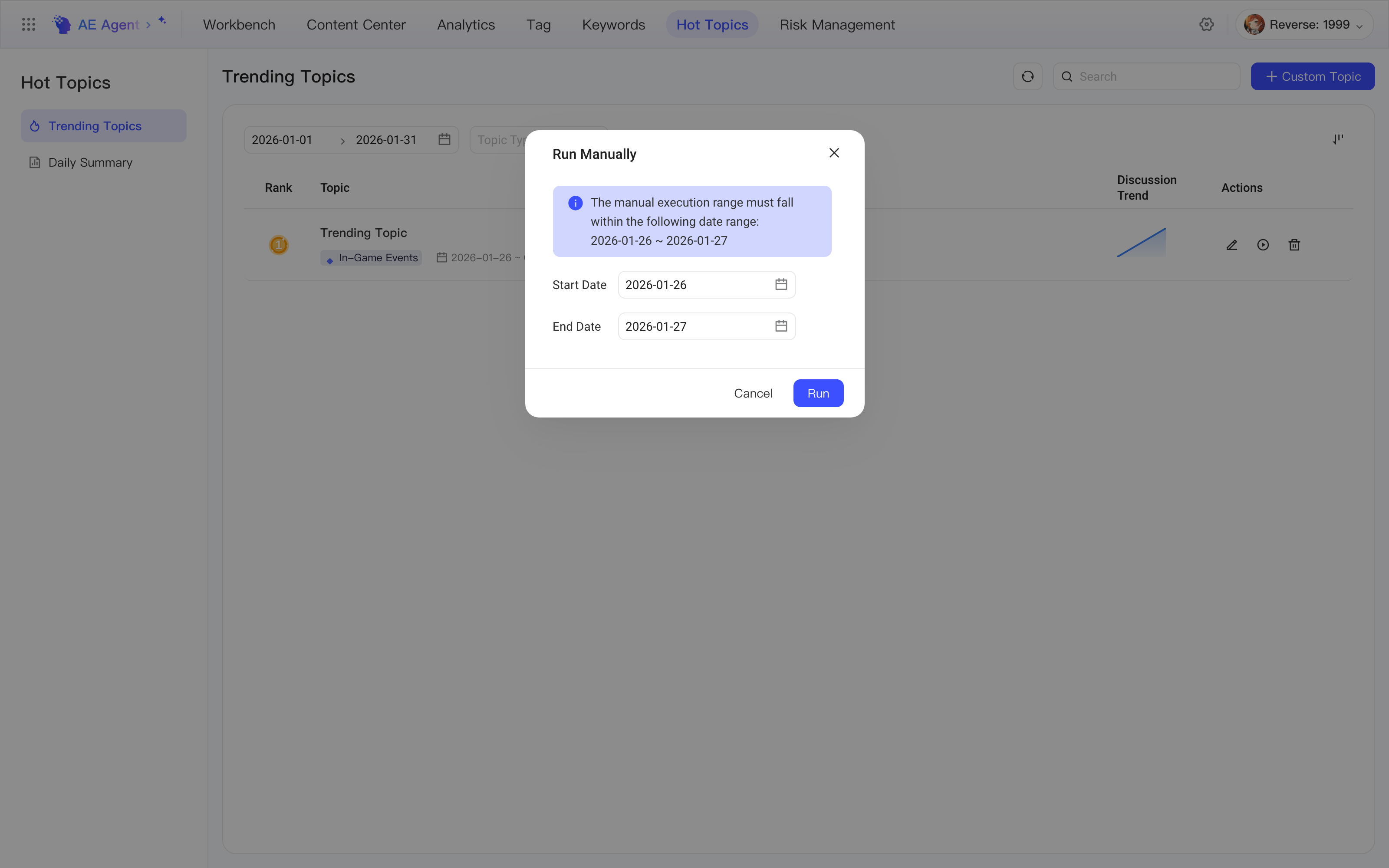Click the Run button in the dialog
The image size is (1389, 868).
pyautogui.click(x=818, y=393)
